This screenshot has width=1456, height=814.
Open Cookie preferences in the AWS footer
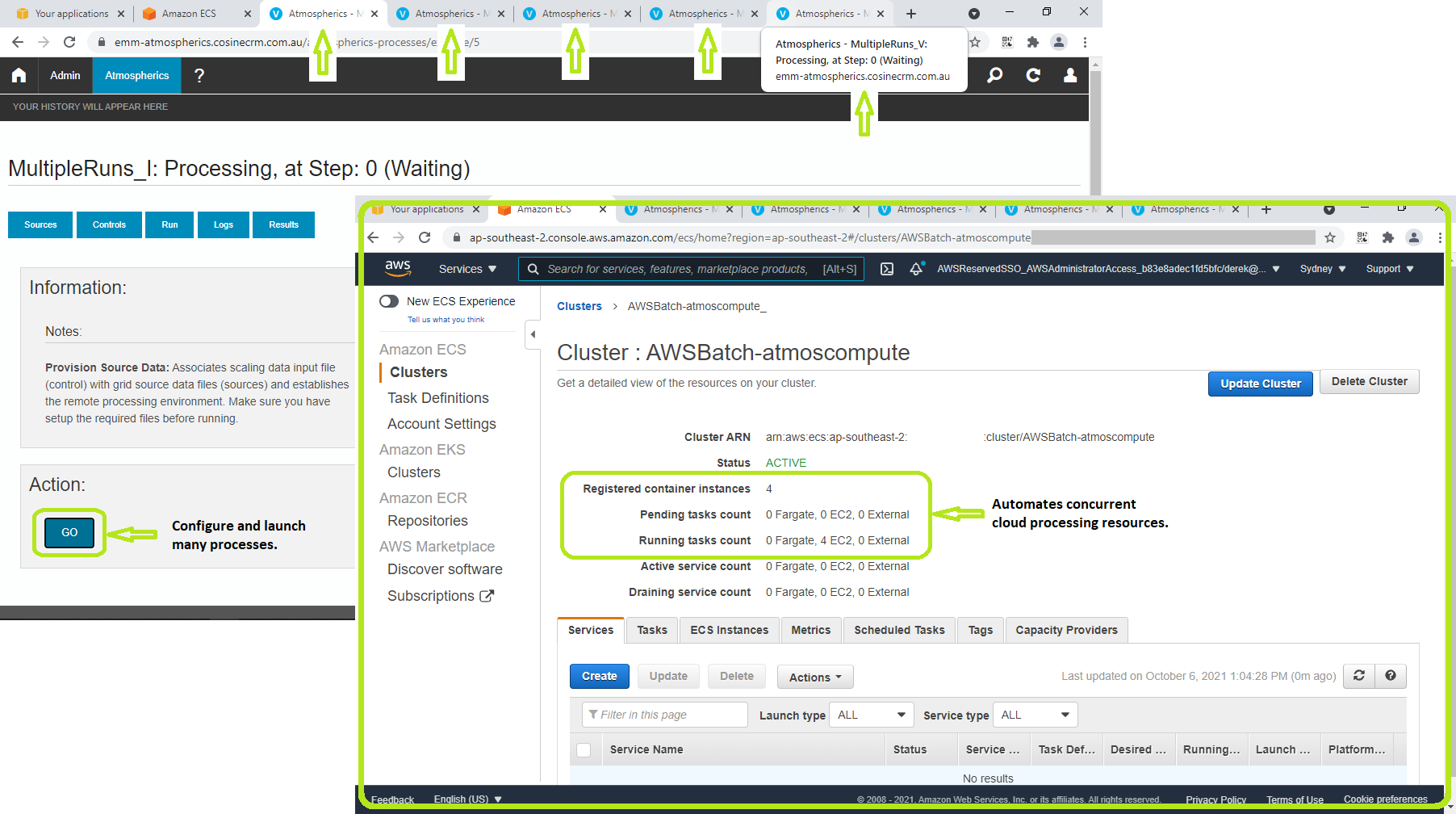(x=1386, y=799)
